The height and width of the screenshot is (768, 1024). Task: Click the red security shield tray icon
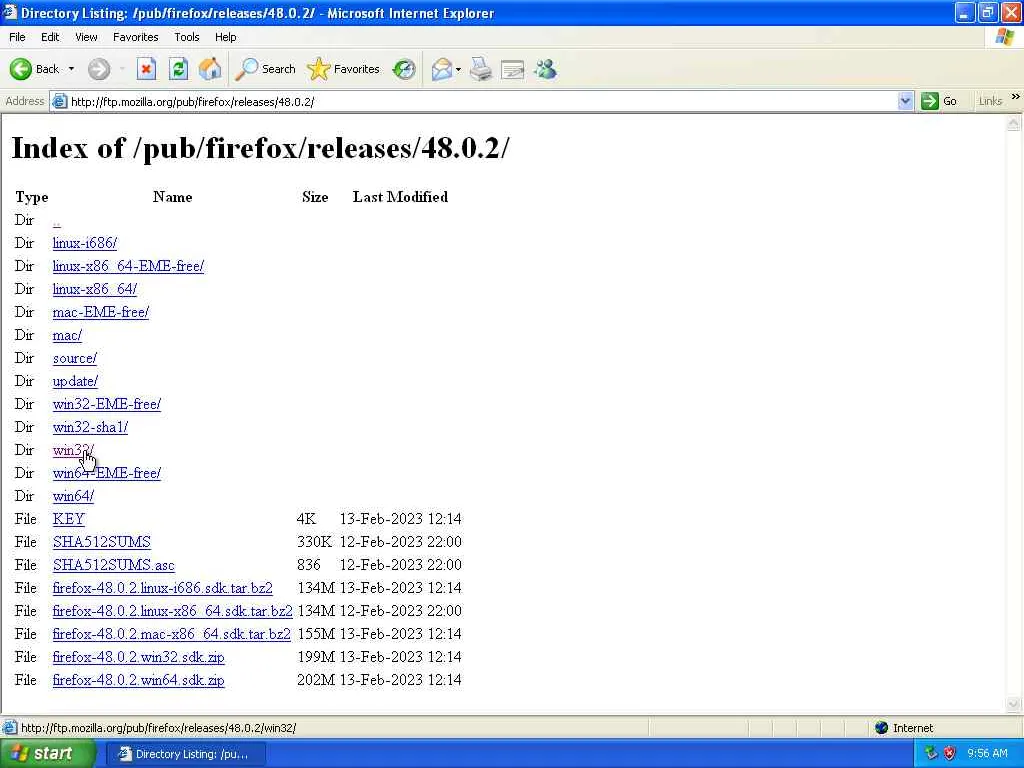click(950, 754)
